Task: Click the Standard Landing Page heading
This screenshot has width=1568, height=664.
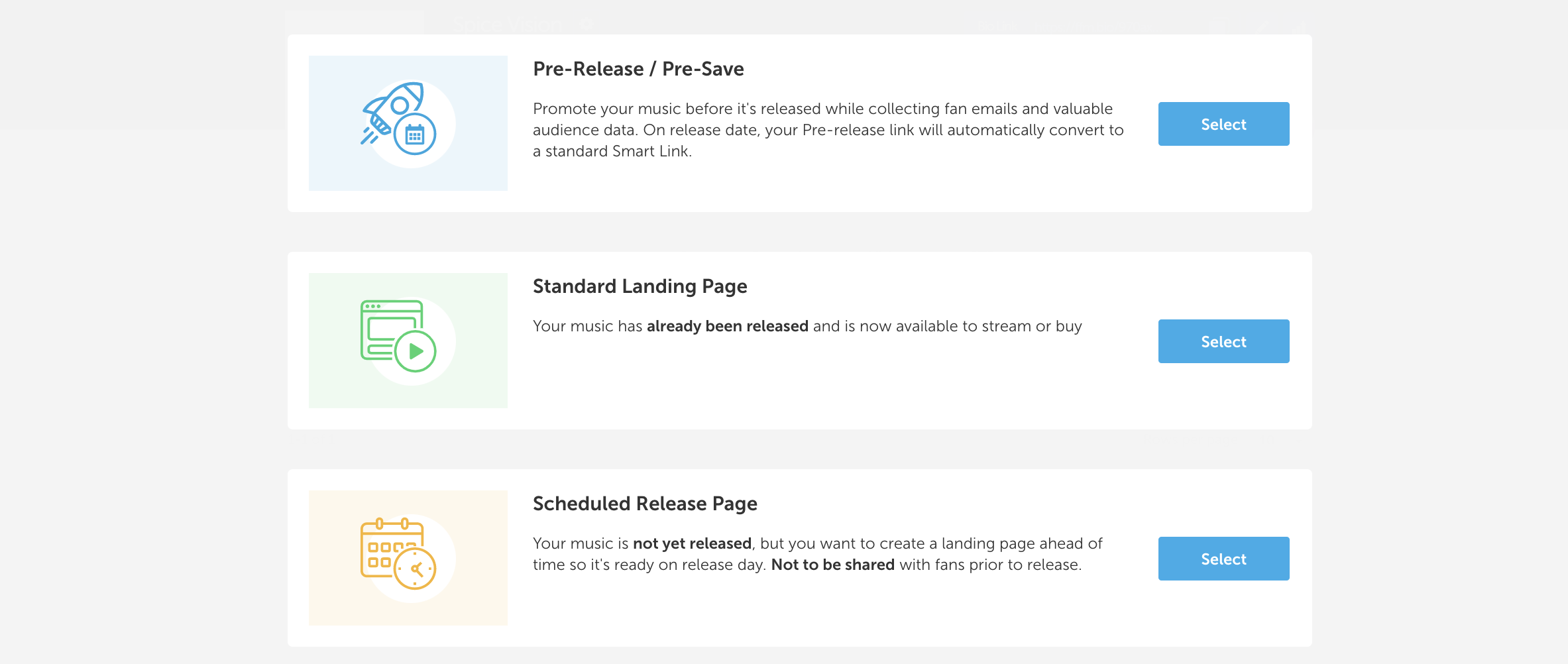Action: (640, 286)
